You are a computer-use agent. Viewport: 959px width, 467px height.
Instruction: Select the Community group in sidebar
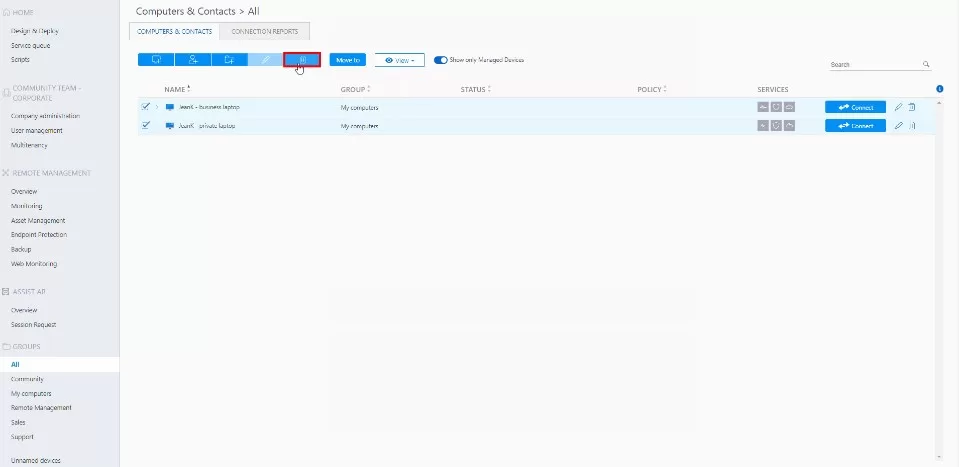pos(27,379)
